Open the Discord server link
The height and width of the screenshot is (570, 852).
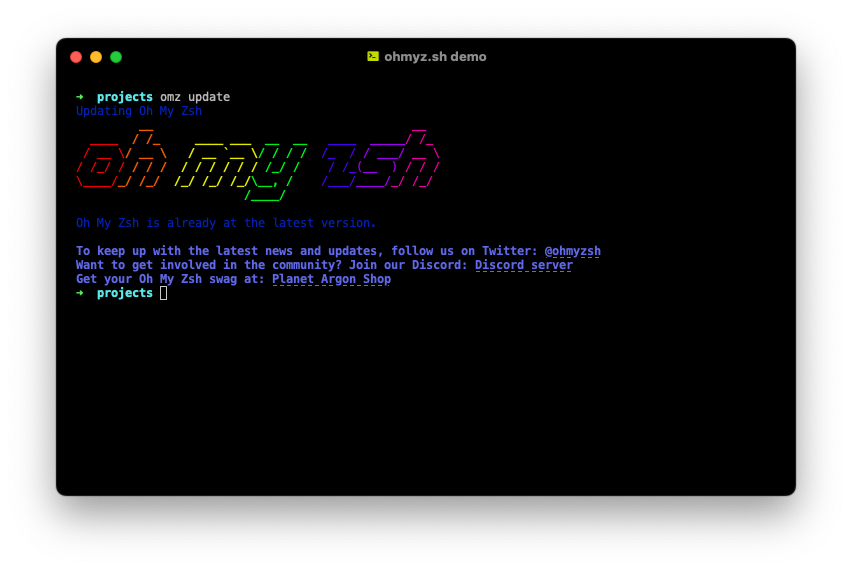point(523,265)
